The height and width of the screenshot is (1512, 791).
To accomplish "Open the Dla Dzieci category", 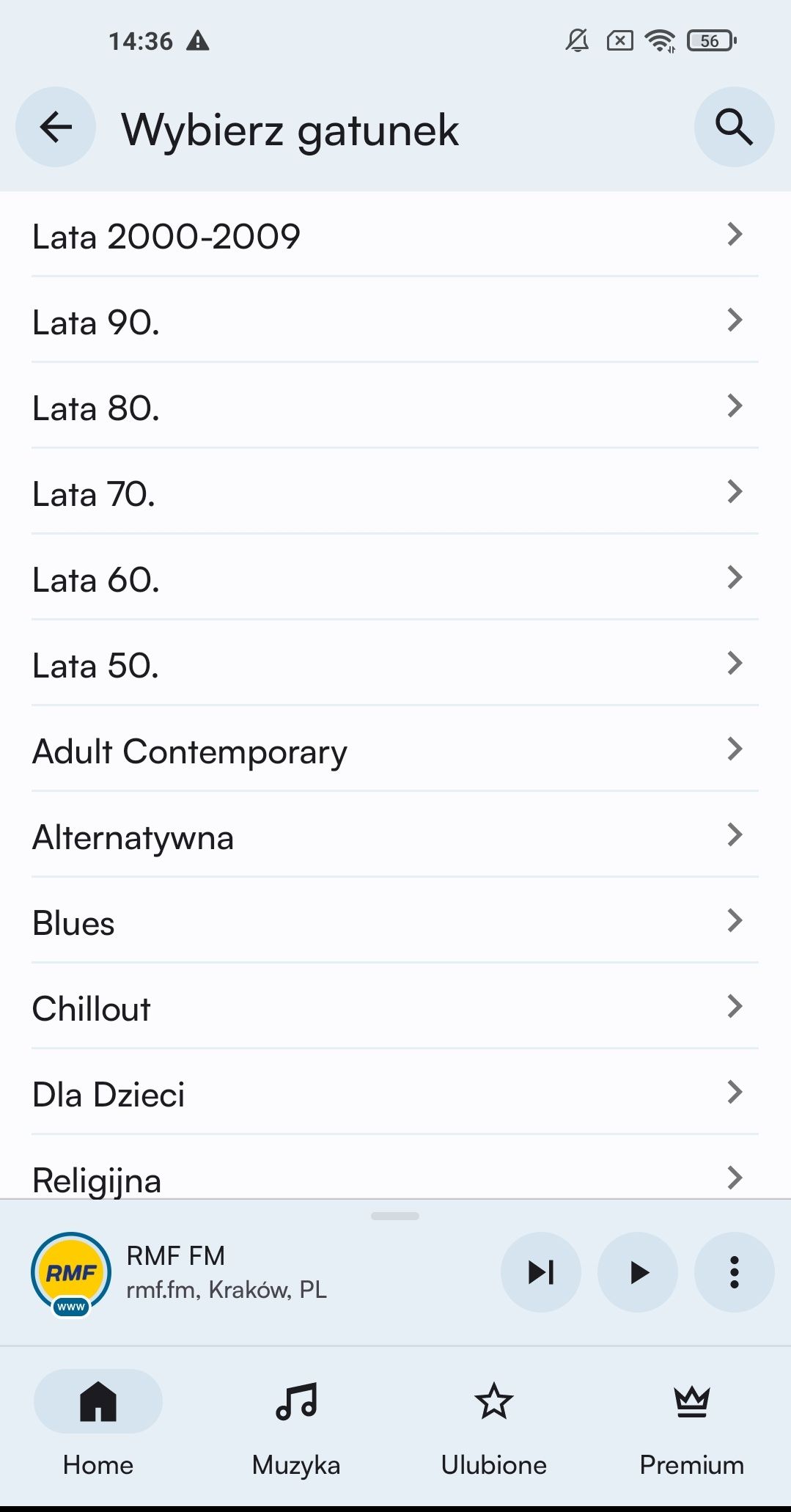I will pyautogui.click(x=395, y=1093).
